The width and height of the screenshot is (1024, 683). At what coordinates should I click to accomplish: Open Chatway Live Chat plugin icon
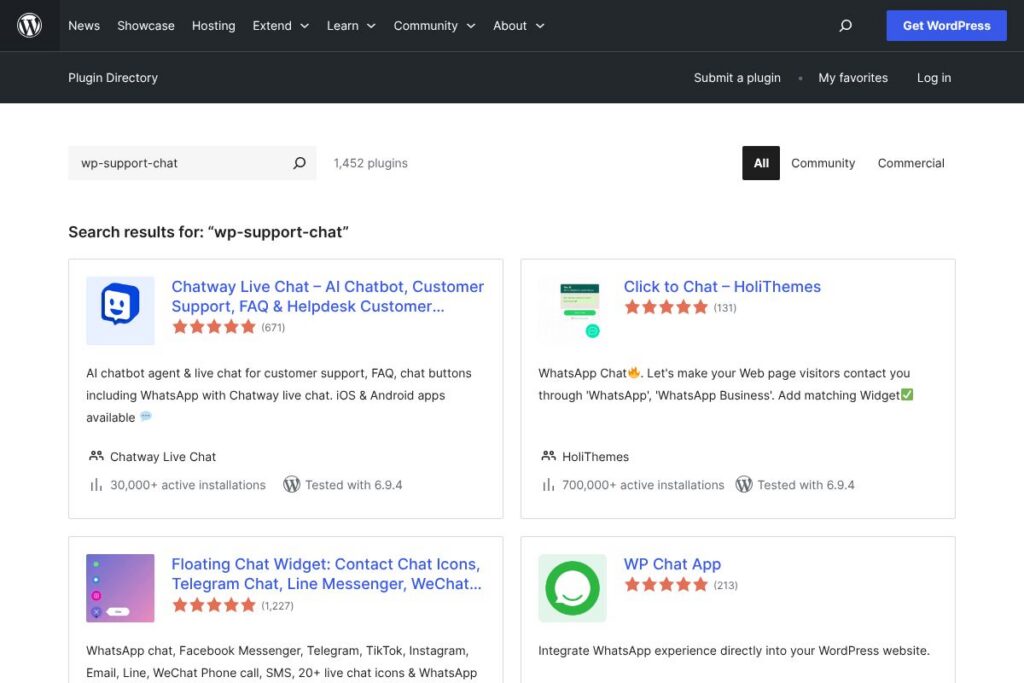coord(120,310)
